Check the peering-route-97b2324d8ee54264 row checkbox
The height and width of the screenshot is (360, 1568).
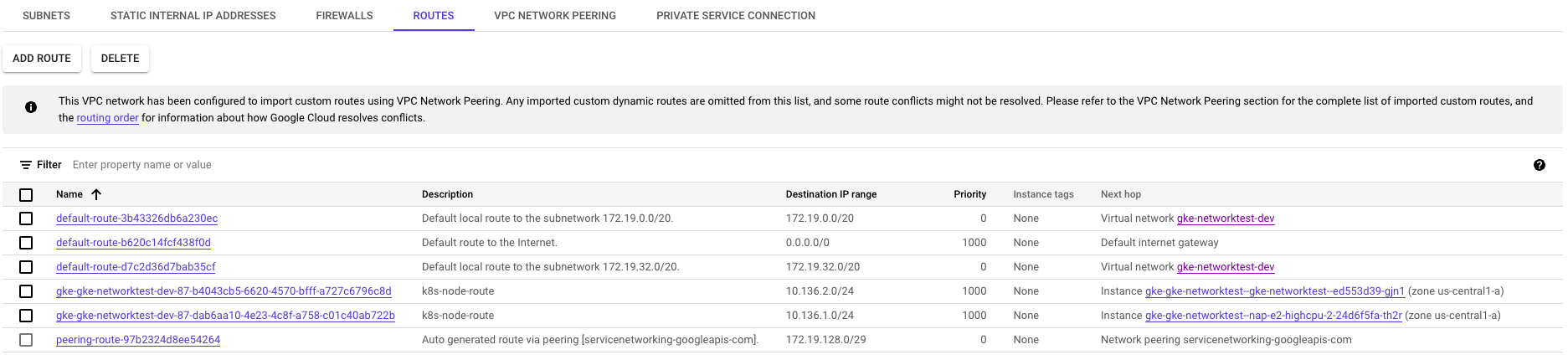pyautogui.click(x=26, y=340)
